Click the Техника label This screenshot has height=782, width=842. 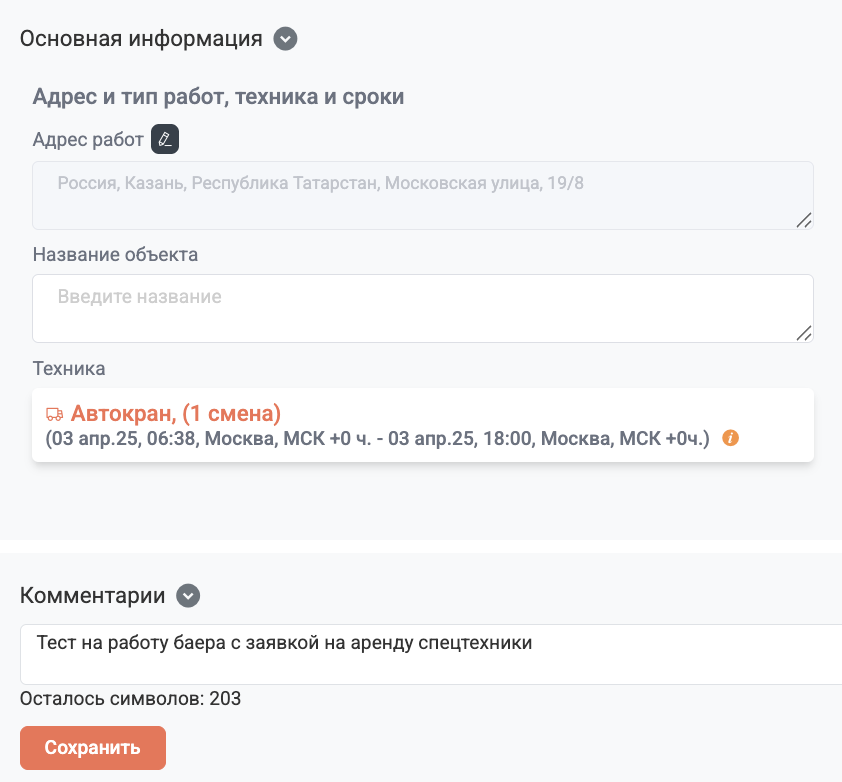[x=69, y=368]
